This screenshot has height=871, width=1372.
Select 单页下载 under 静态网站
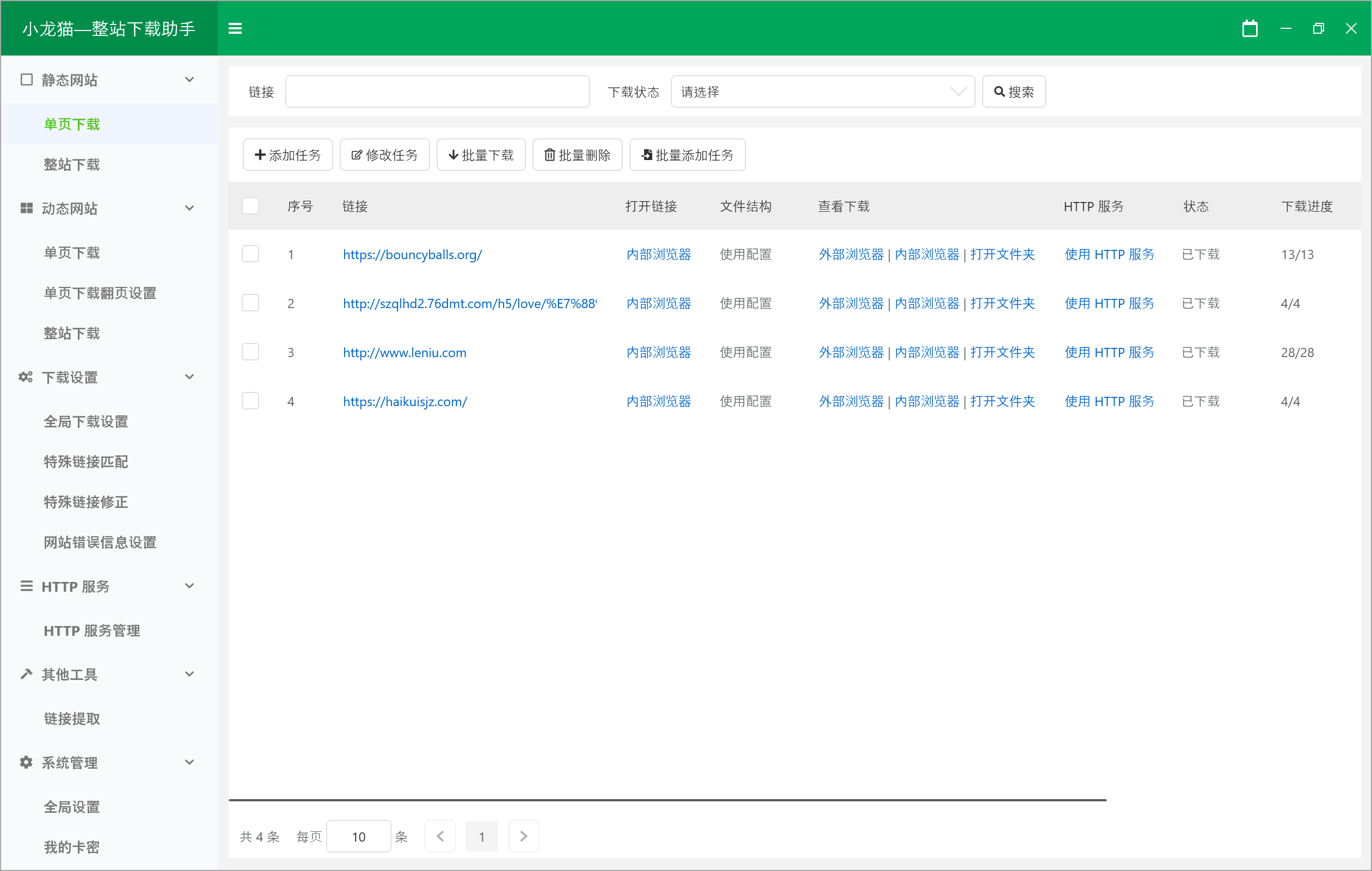click(72, 124)
